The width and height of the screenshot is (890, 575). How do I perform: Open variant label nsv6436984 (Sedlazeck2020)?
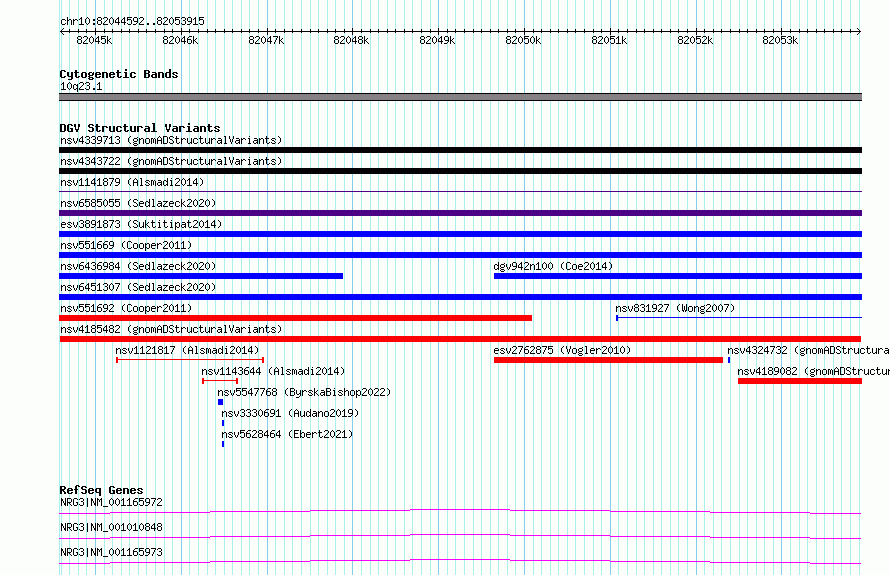point(138,266)
